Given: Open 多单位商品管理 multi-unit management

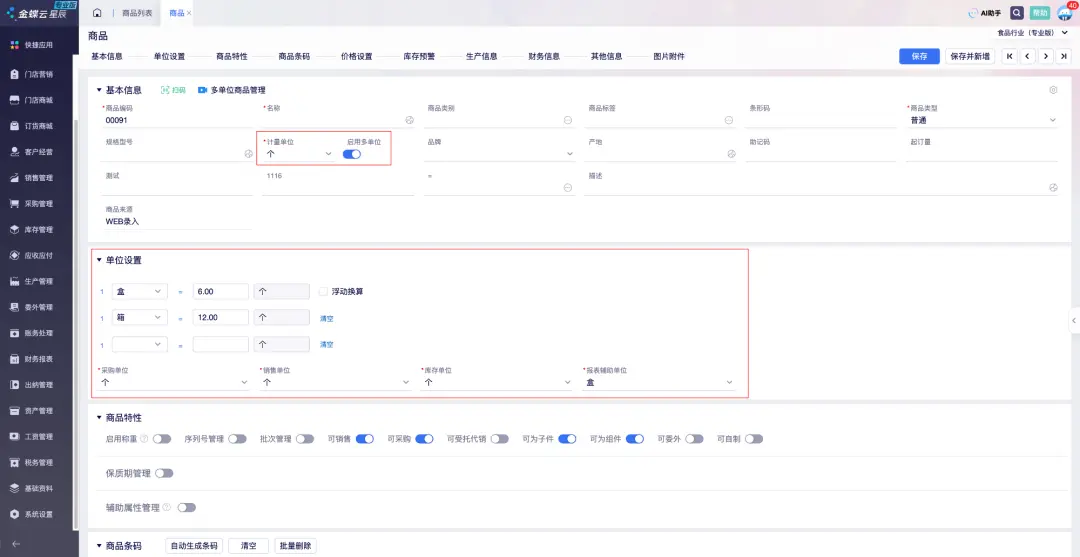Looking at the screenshot, I should point(231,90).
